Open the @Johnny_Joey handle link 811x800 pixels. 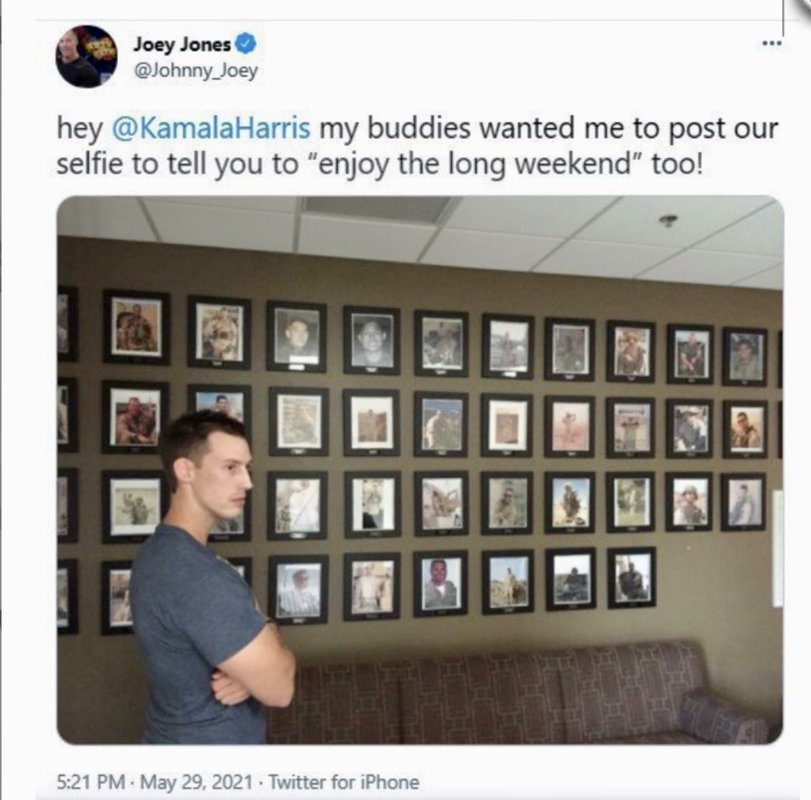[x=196, y=71]
